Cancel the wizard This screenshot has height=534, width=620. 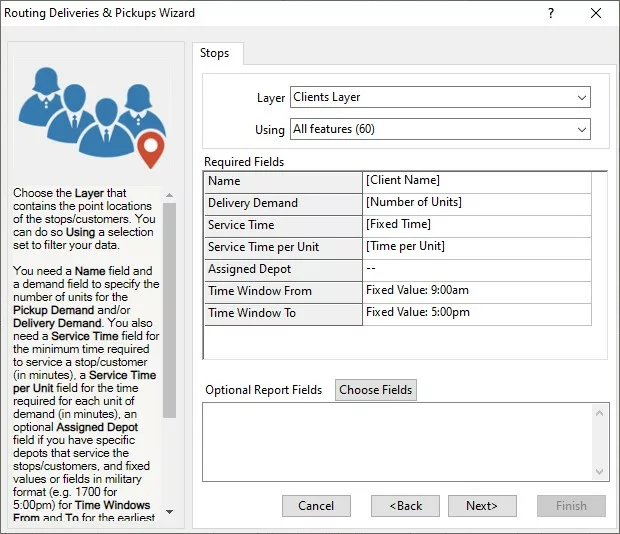click(316, 506)
